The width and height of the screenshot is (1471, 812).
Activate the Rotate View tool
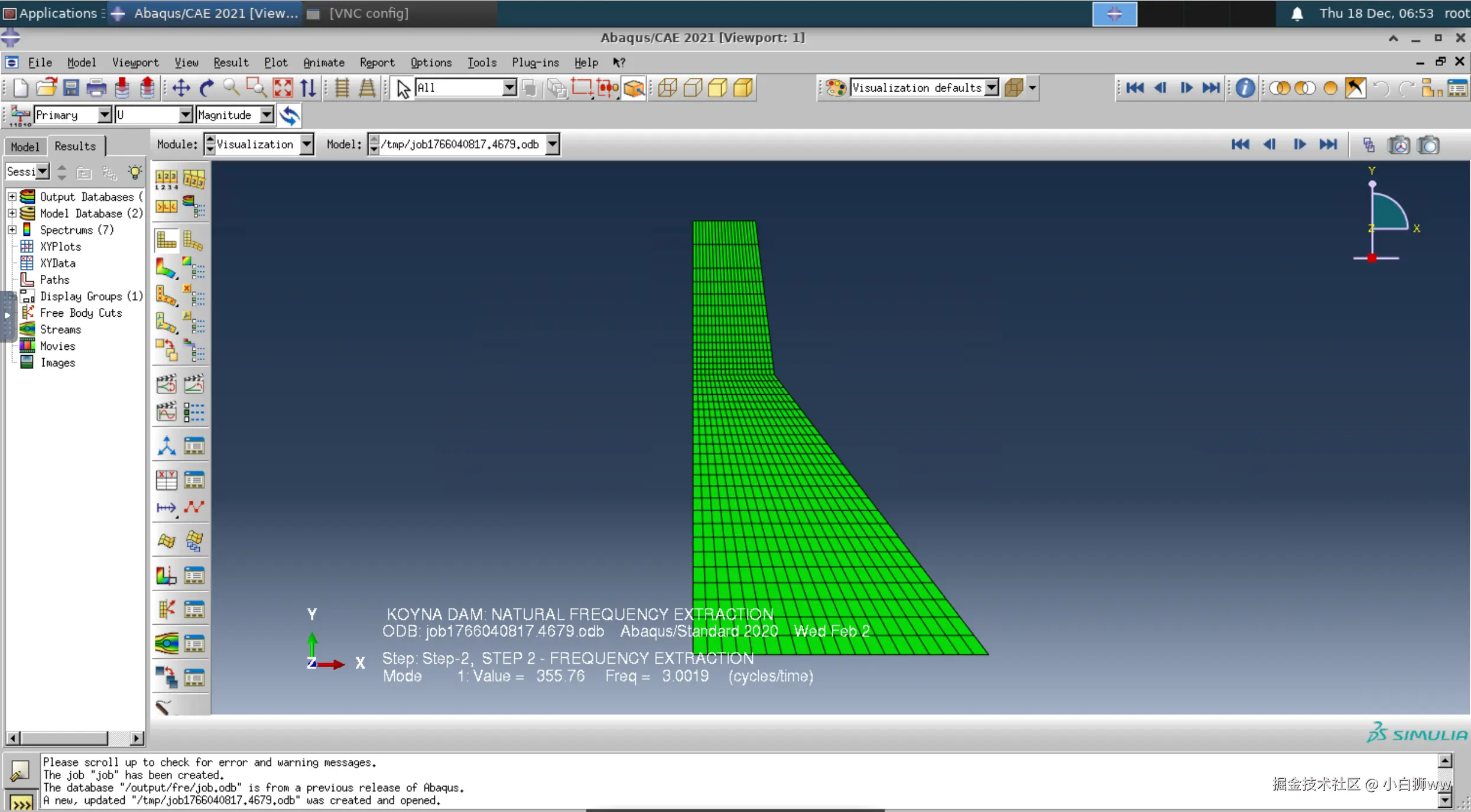pyautogui.click(x=206, y=89)
